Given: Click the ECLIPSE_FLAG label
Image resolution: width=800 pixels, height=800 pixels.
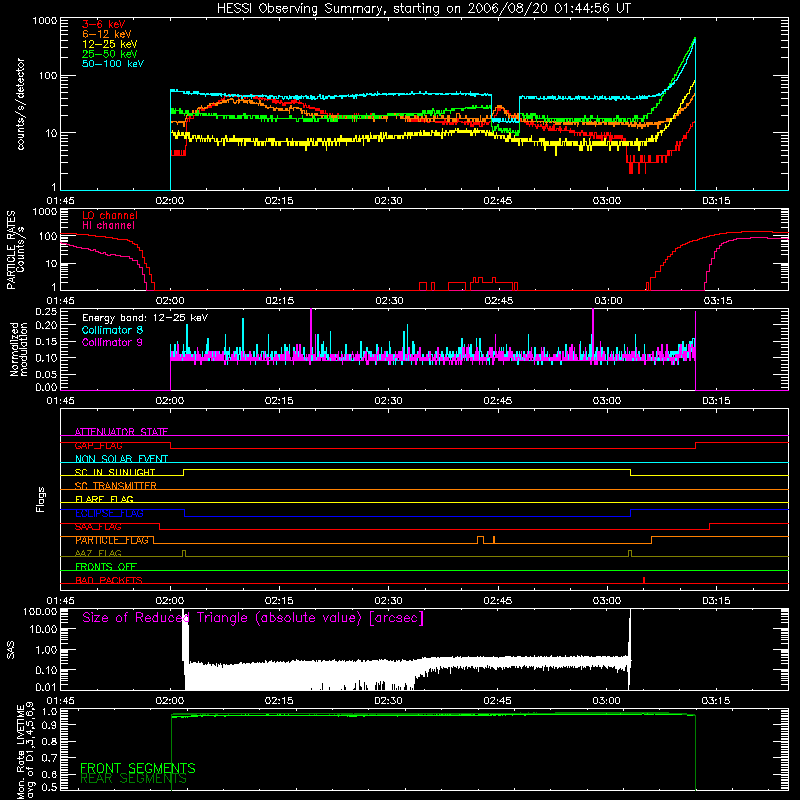Looking at the screenshot, I should (x=109, y=513).
